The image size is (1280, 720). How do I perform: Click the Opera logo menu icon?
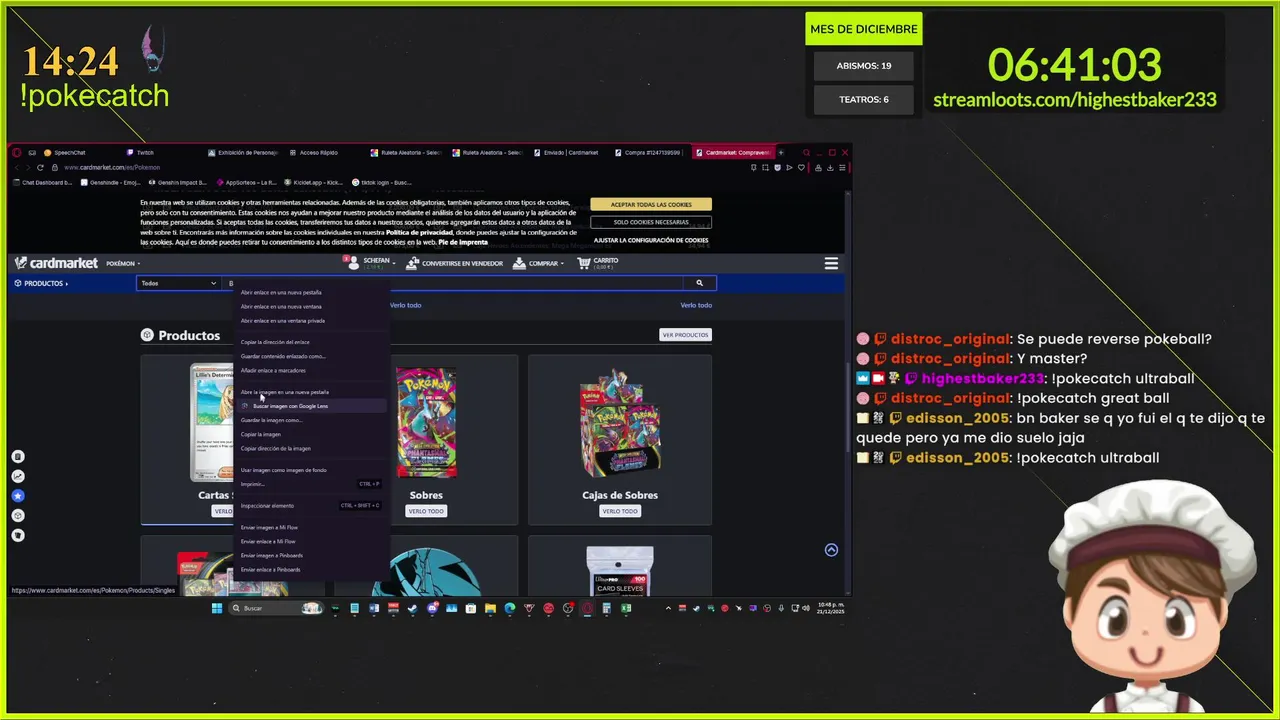(17, 152)
